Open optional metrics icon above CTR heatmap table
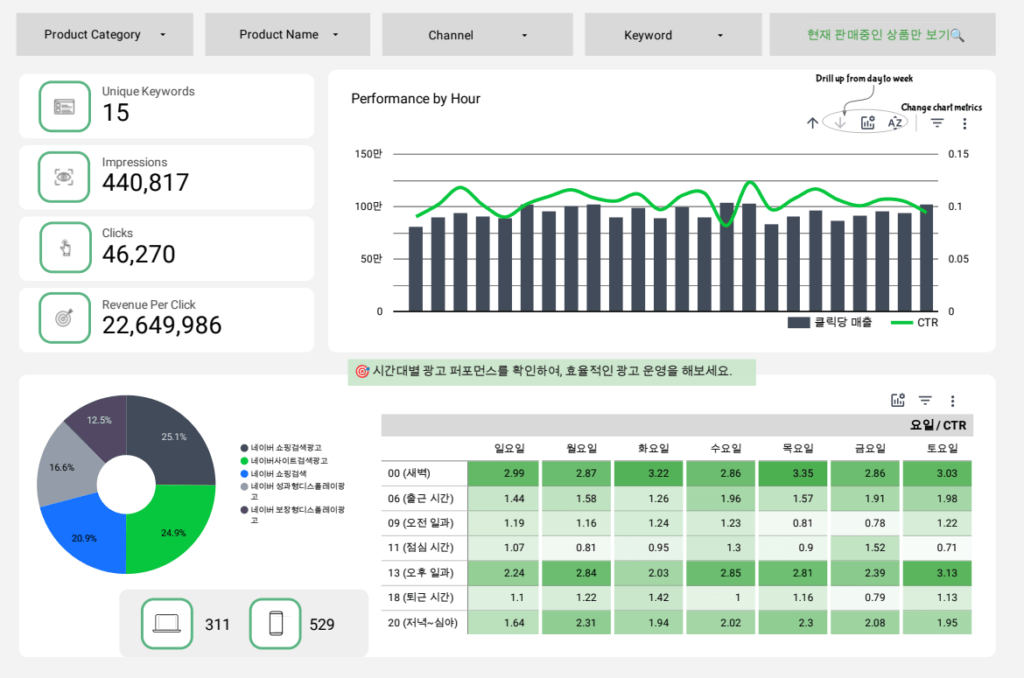This screenshot has height=678, width=1024. pos(897,400)
